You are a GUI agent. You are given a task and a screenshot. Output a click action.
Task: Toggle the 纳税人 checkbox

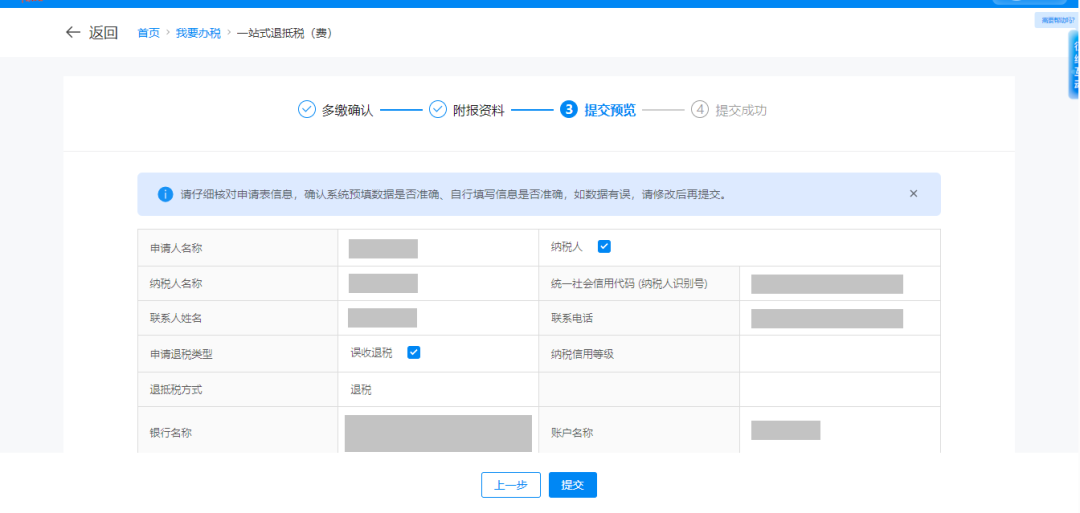point(604,247)
